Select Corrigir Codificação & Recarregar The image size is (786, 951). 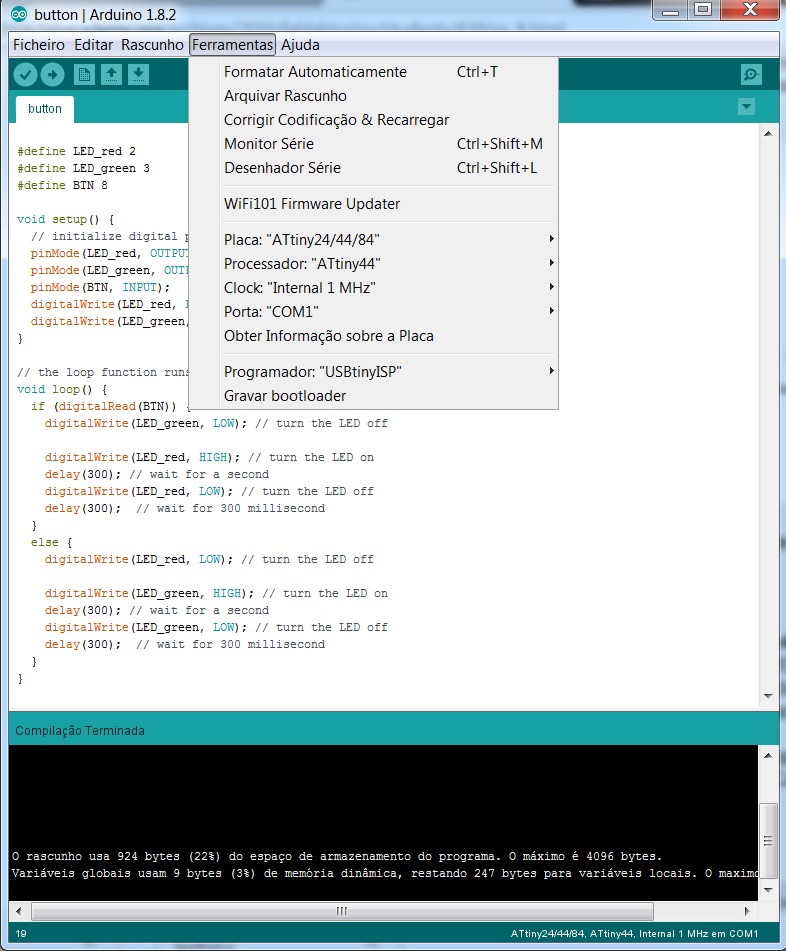pyautogui.click(x=373, y=120)
